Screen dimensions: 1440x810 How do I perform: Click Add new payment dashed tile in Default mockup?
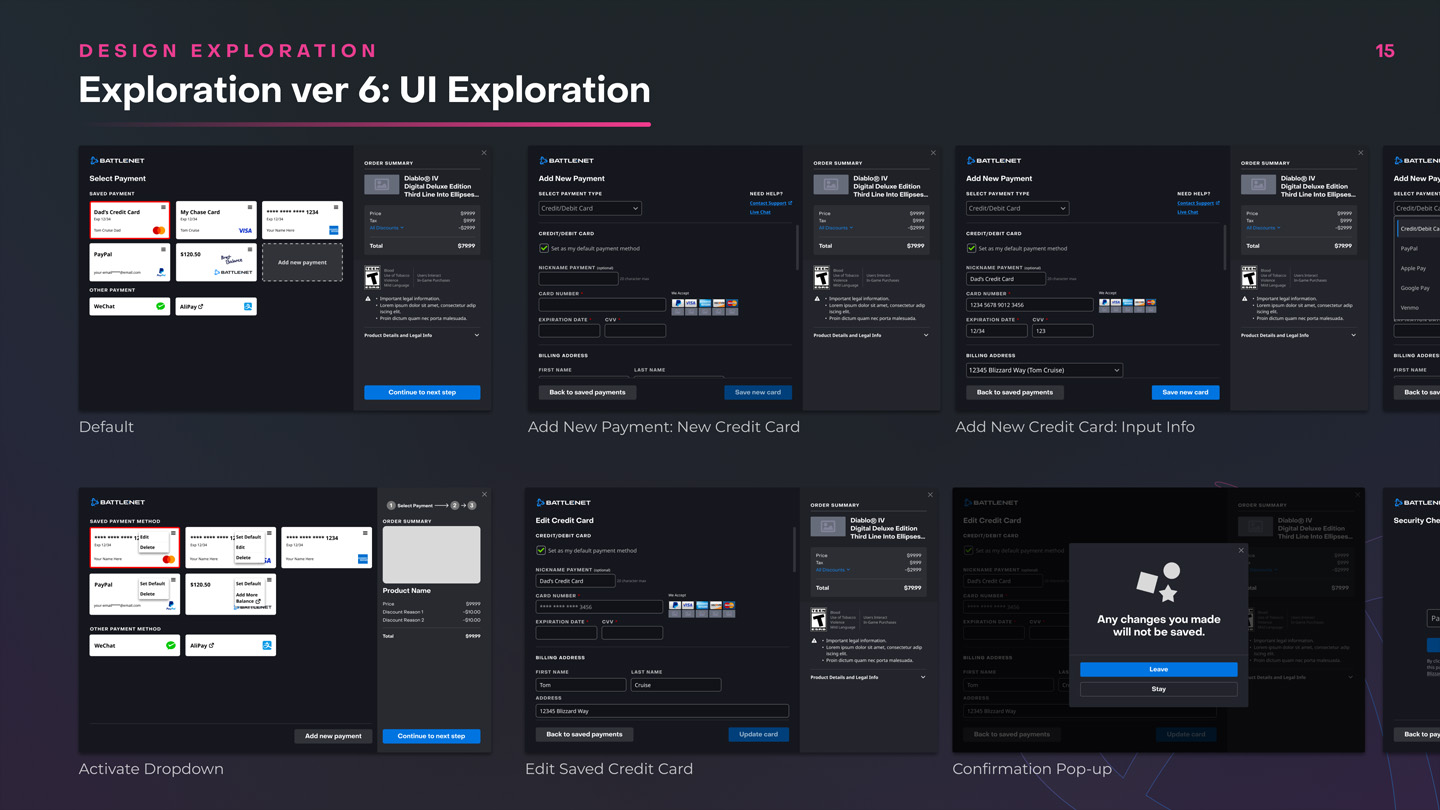click(x=302, y=262)
